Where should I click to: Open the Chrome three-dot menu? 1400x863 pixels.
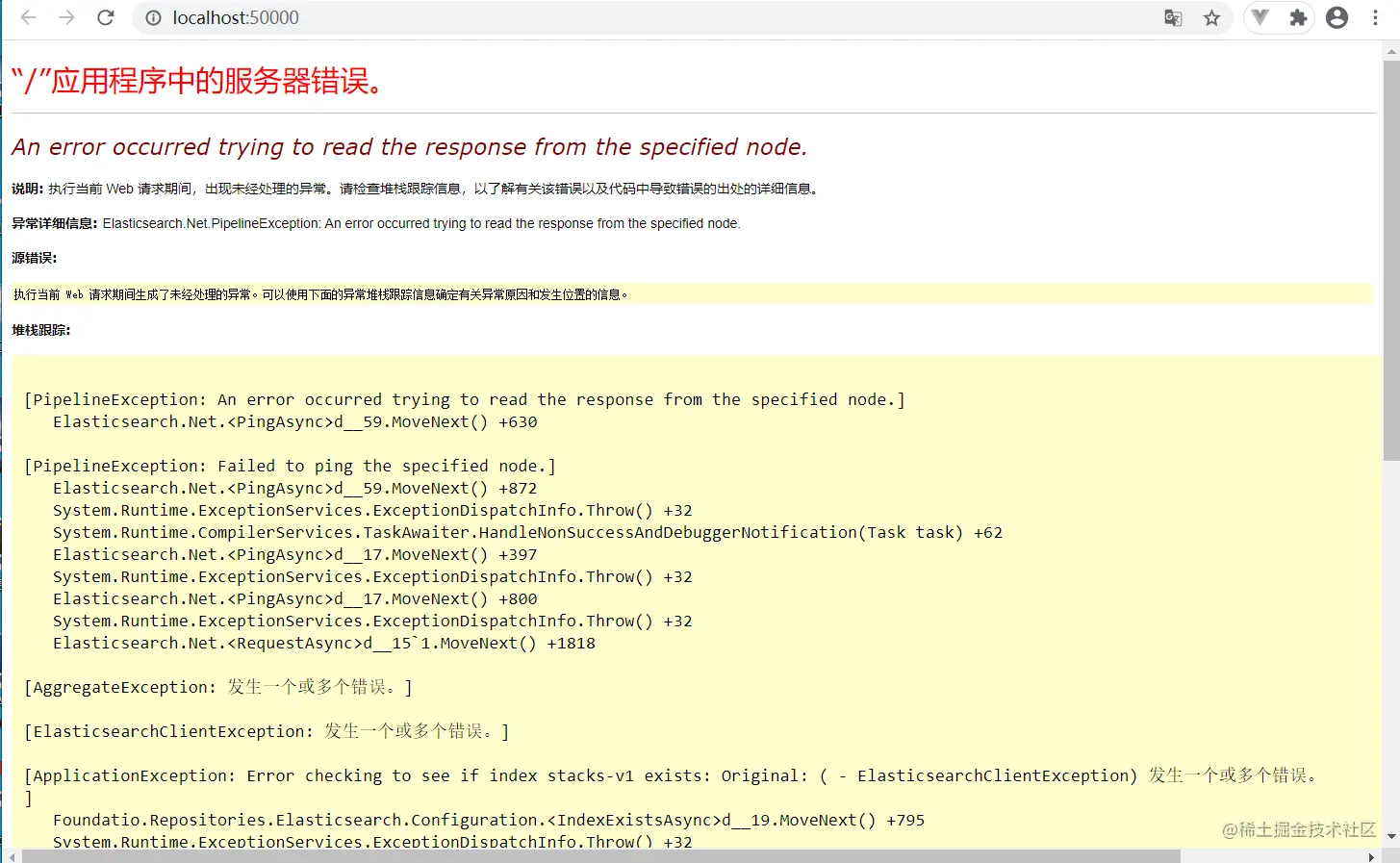(x=1375, y=17)
